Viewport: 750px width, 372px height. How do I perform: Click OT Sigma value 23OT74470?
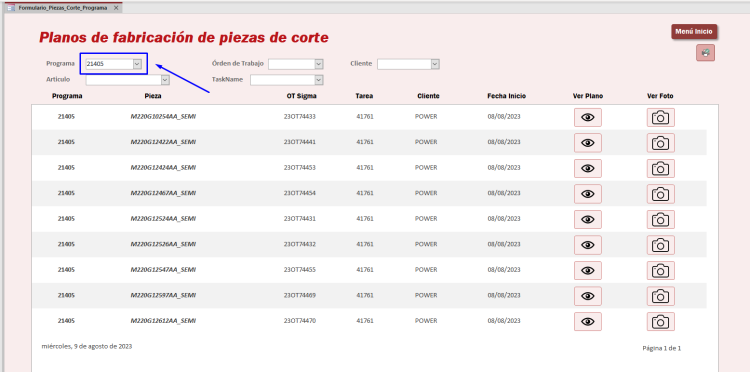click(299, 321)
